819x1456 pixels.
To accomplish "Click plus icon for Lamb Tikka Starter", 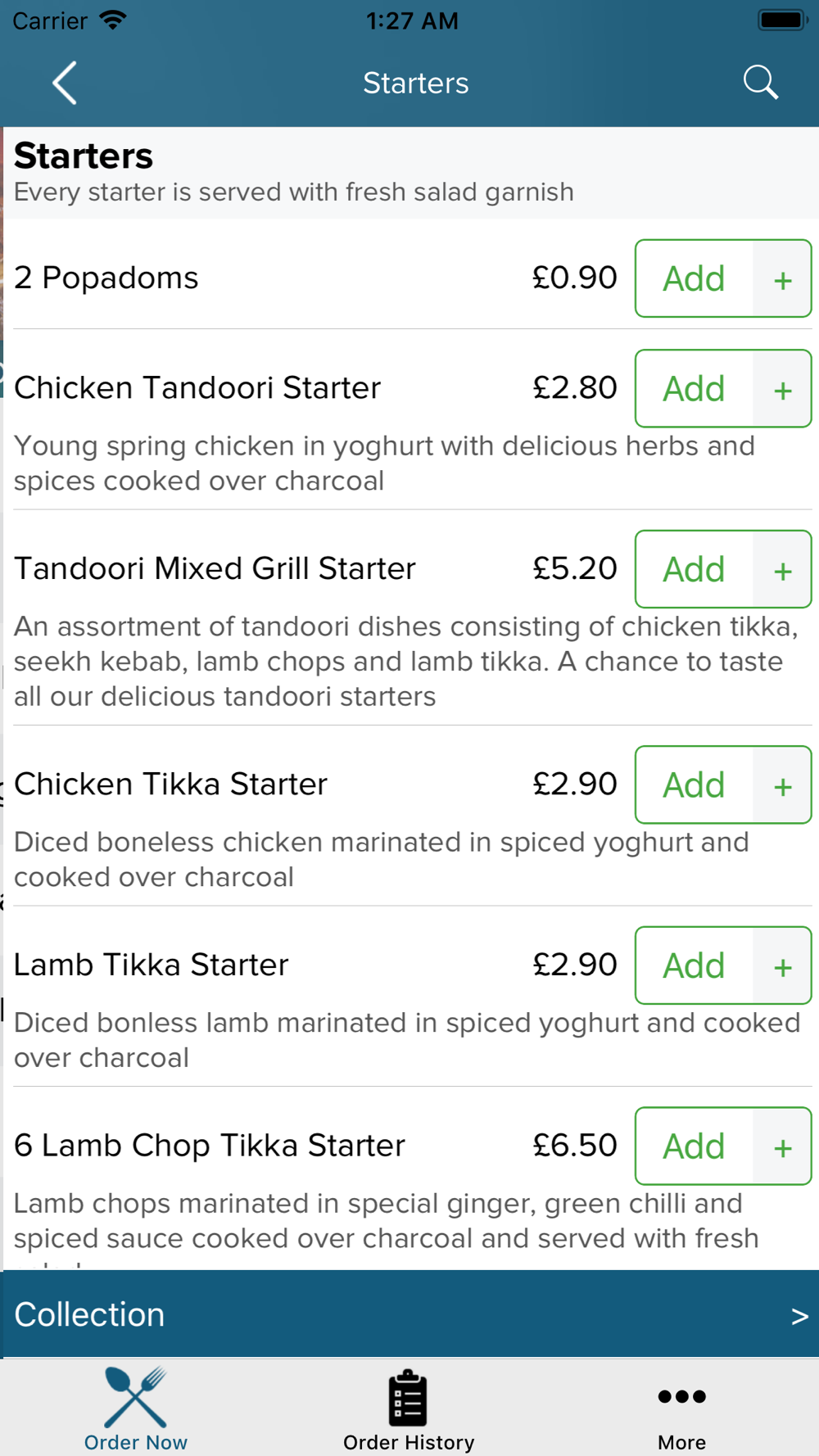I will tap(782, 966).
